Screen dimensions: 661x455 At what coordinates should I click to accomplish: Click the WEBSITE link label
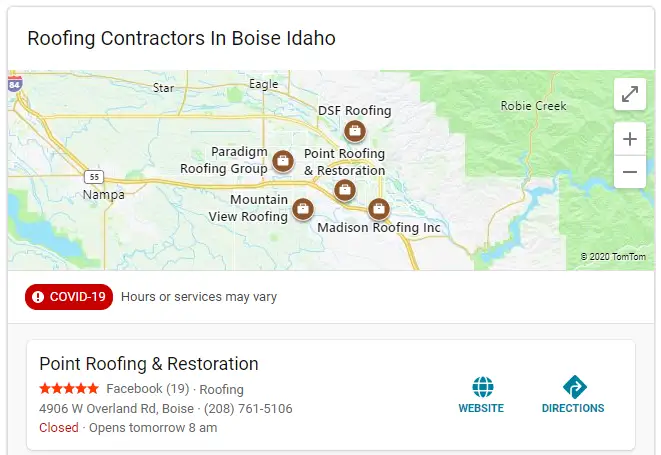(x=481, y=408)
